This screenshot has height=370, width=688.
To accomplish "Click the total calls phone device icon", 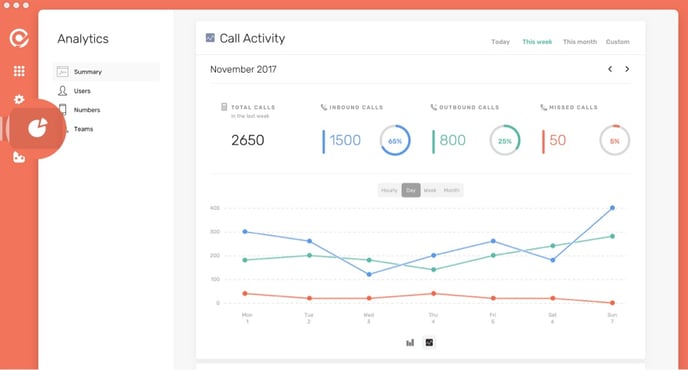I will [x=224, y=107].
